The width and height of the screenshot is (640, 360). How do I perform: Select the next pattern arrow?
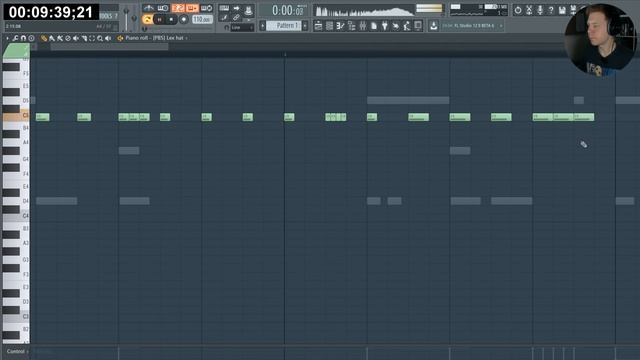coord(305,26)
